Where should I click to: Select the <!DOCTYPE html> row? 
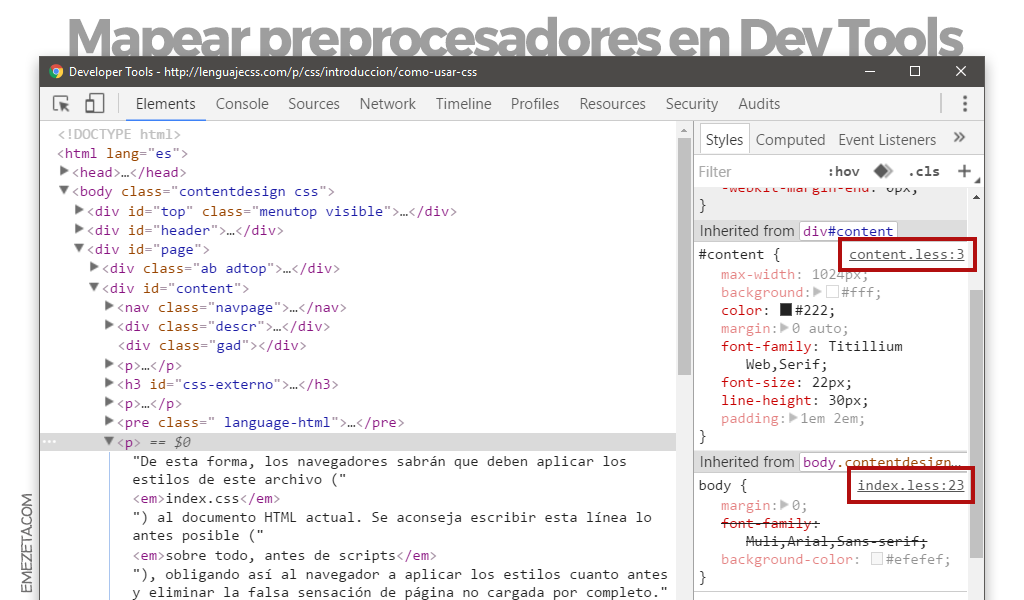(x=119, y=134)
